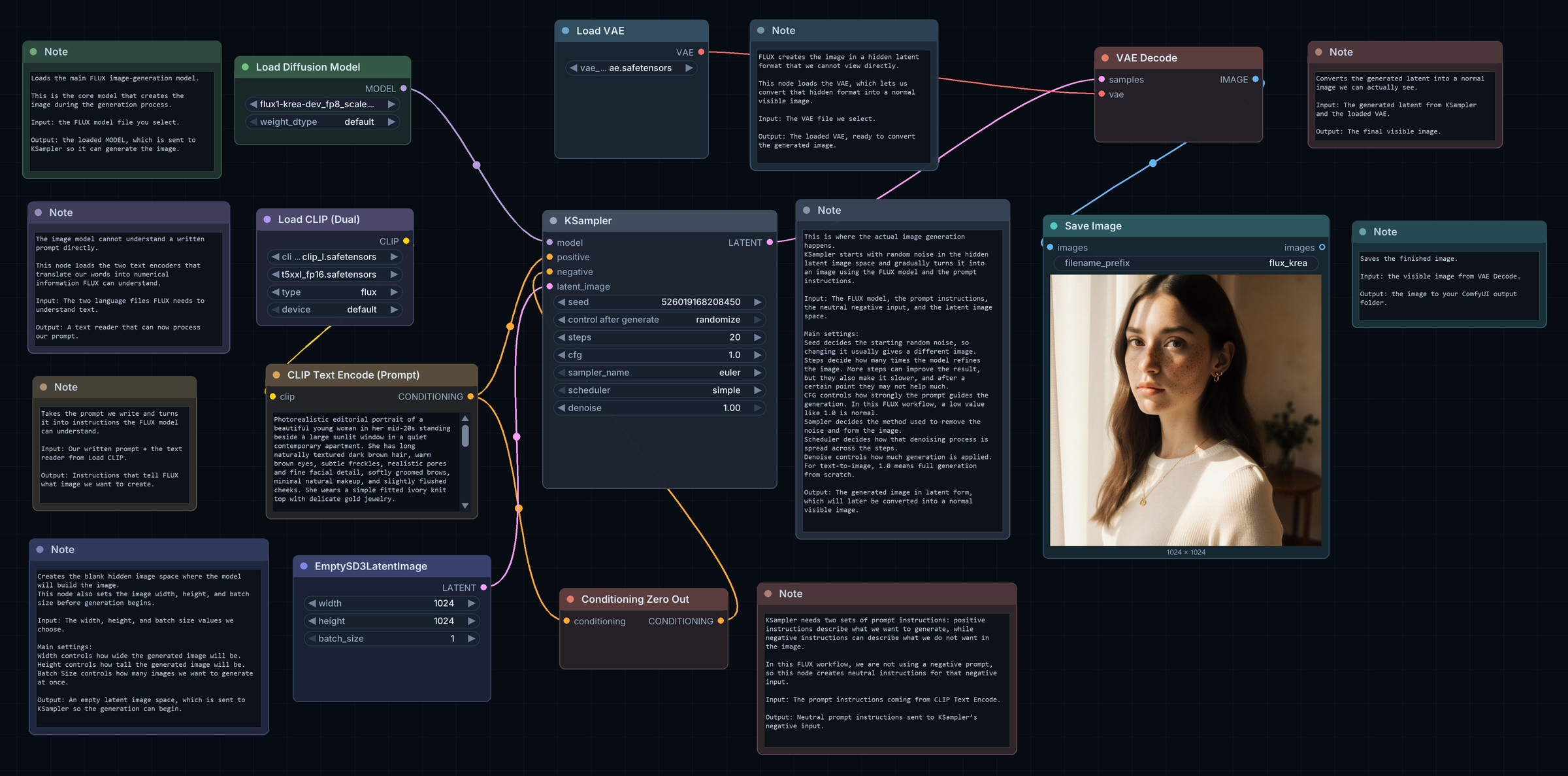The width and height of the screenshot is (1568, 776).
Task: Click the reroute dot on the blue IMAGE wire
Action: point(1153,163)
